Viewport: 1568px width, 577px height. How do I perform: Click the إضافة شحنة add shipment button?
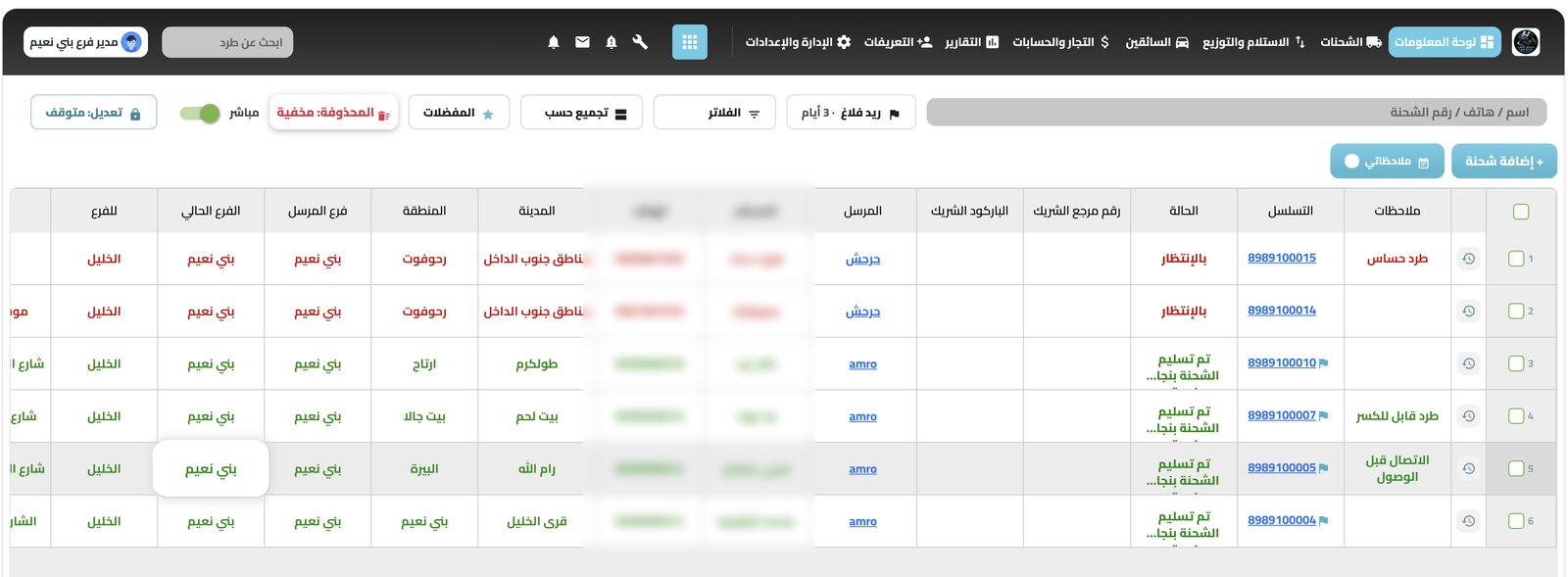tap(1504, 162)
